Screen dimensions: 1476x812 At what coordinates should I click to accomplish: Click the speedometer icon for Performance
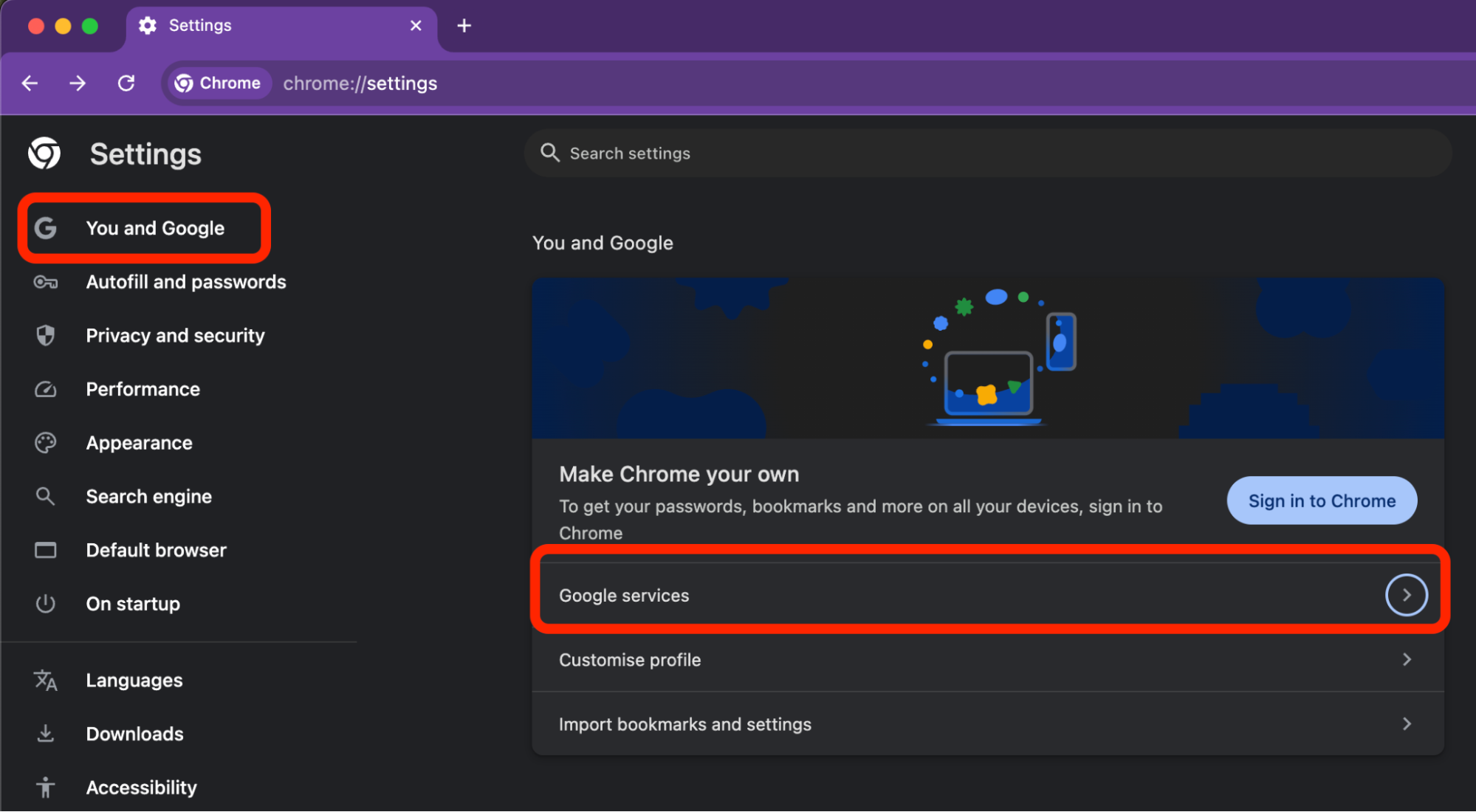tap(46, 389)
